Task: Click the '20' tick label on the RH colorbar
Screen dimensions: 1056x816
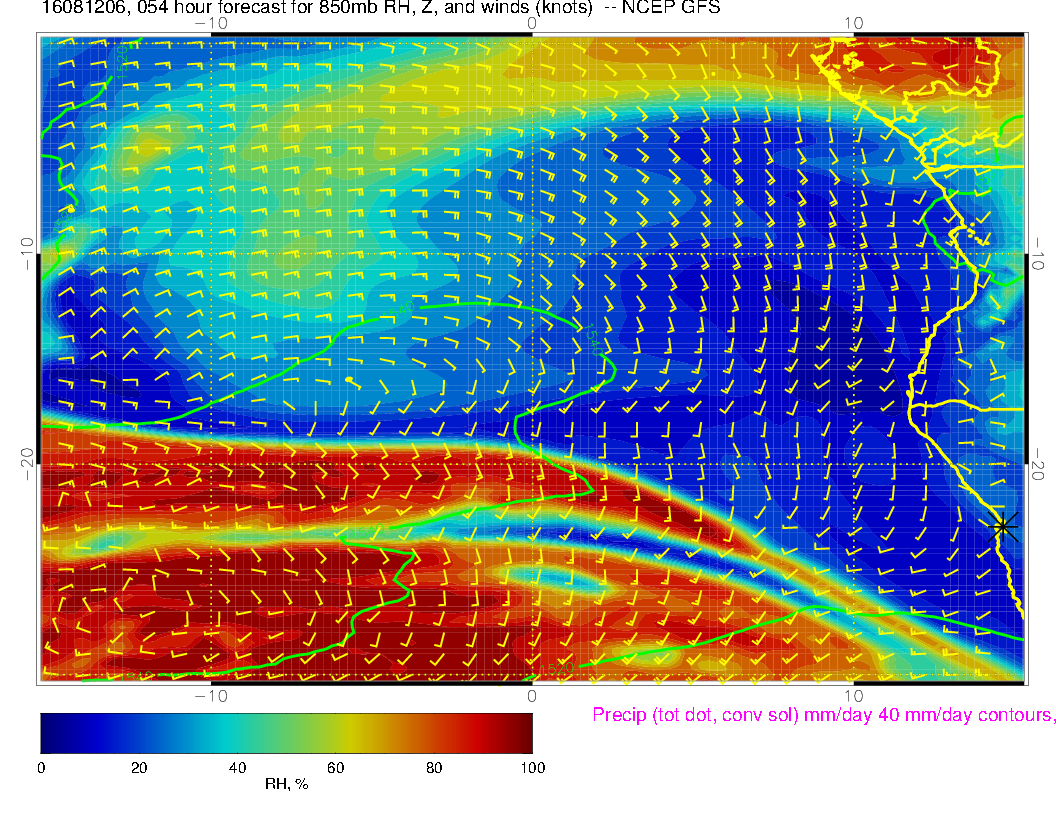Action: [x=139, y=768]
